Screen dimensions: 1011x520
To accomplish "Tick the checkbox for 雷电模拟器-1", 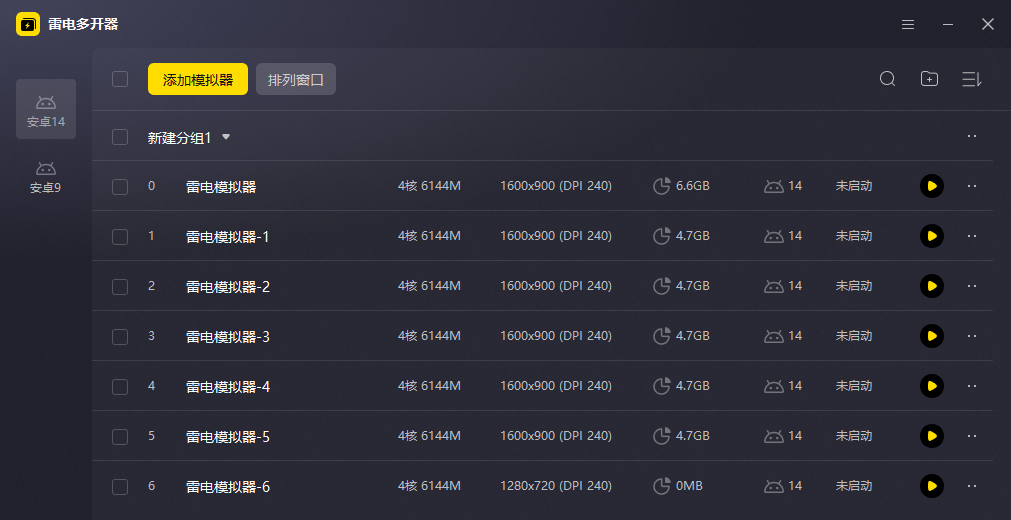I will 120,237.
